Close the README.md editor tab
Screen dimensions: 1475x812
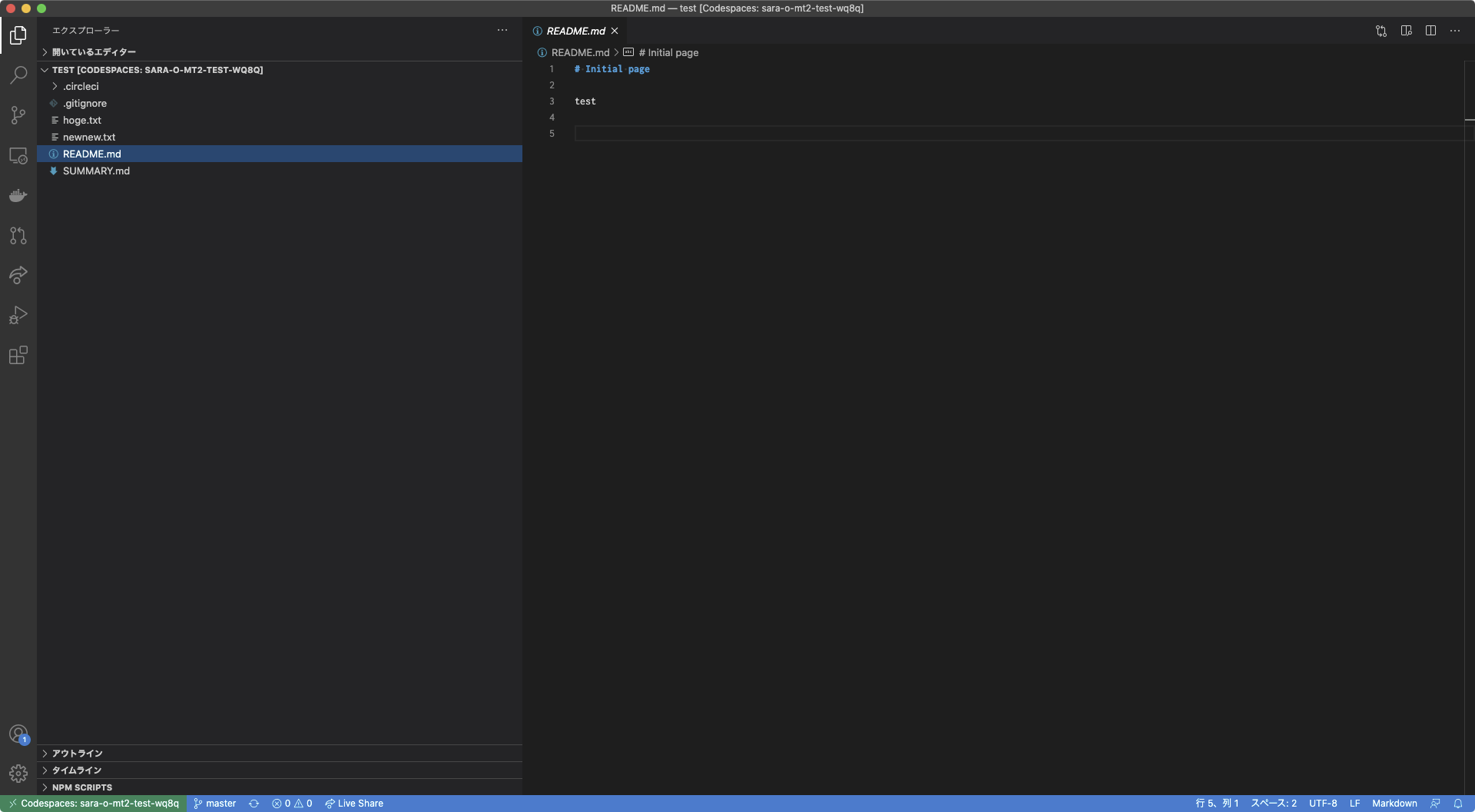615,31
